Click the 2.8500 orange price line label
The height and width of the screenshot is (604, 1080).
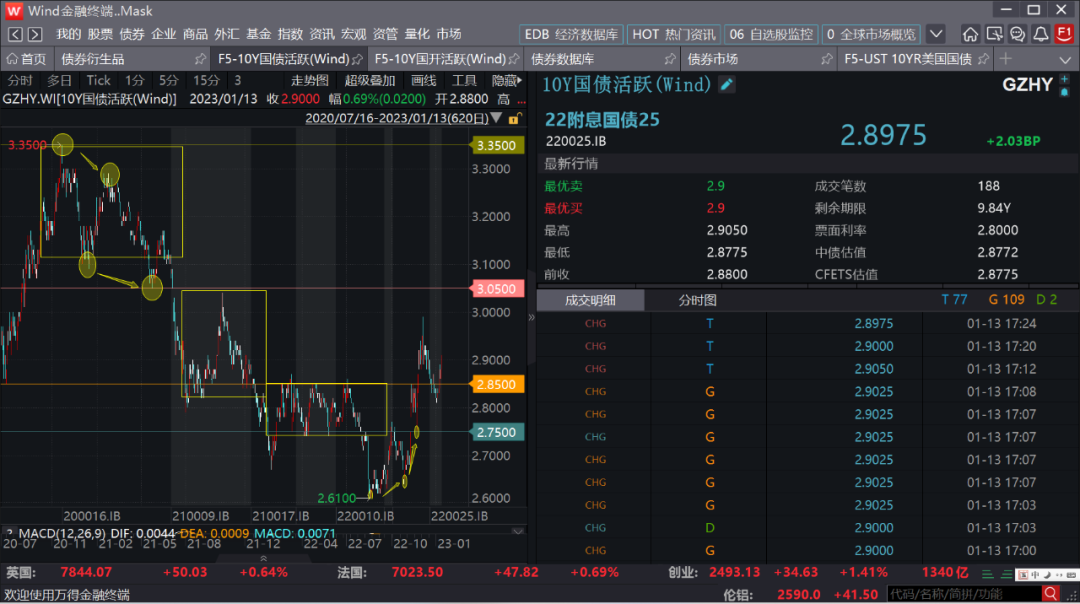(496, 384)
